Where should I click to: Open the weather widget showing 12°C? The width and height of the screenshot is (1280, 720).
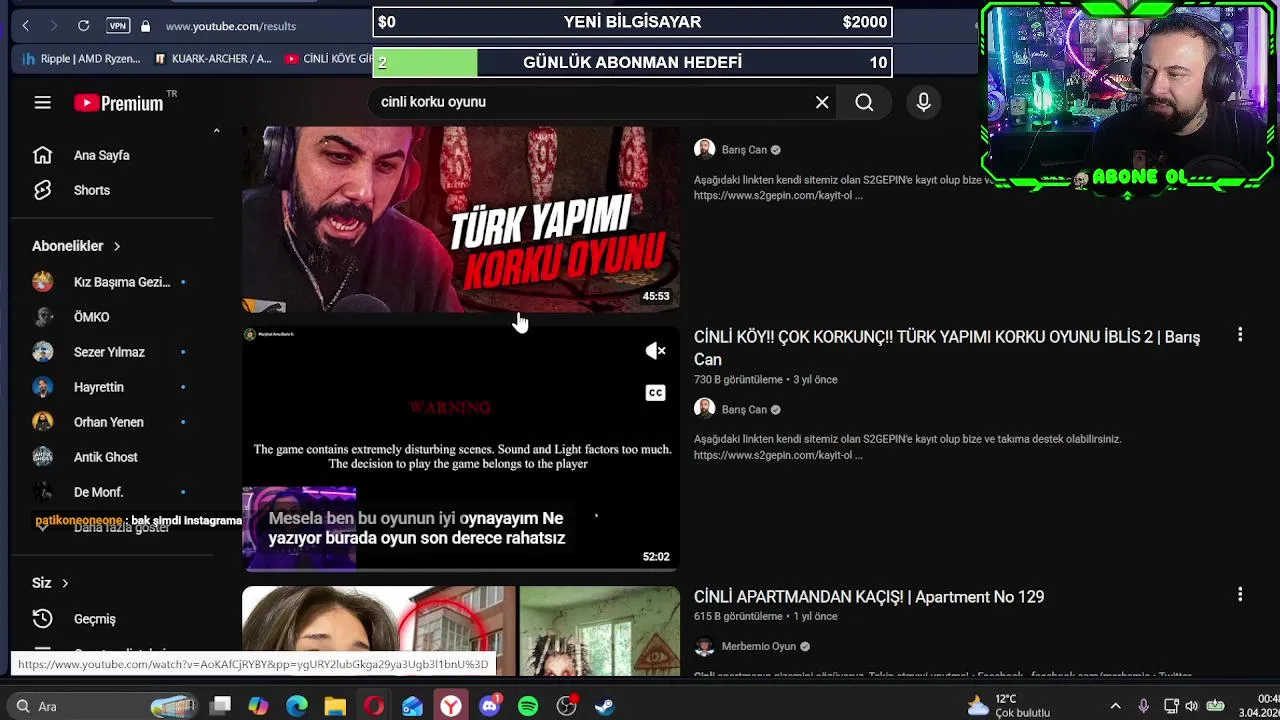pyautogui.click(x=1008, y=706)
